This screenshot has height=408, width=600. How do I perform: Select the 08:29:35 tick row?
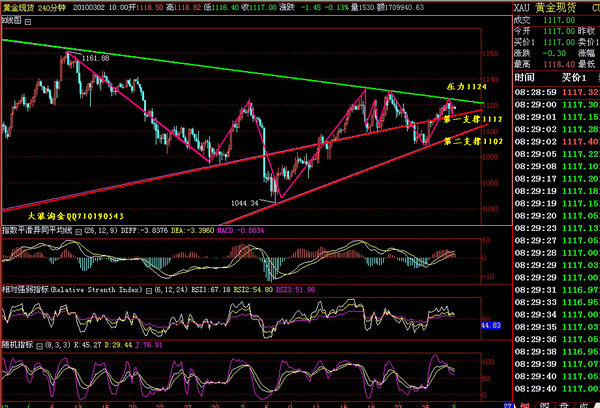[x=557, y=327]
